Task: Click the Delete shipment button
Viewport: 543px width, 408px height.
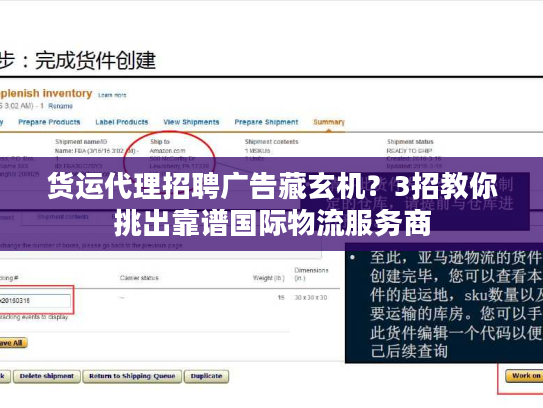Action: click(47, 376)
